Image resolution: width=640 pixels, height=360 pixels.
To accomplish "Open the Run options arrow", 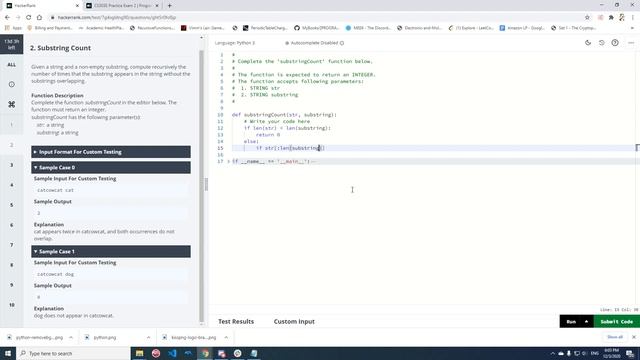I will (x=587, y=322).
